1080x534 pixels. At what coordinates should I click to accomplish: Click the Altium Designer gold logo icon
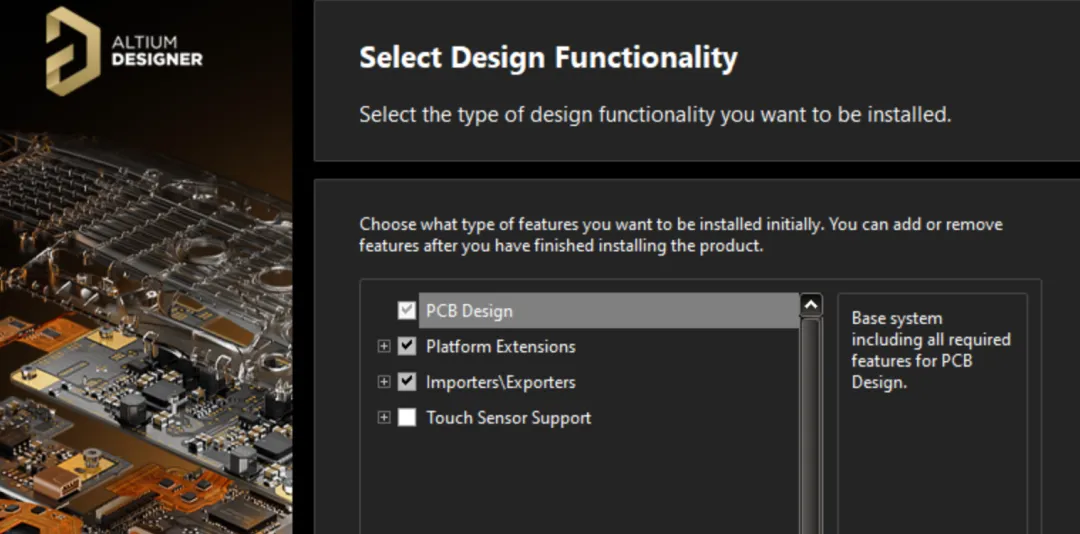pos(72,51)
